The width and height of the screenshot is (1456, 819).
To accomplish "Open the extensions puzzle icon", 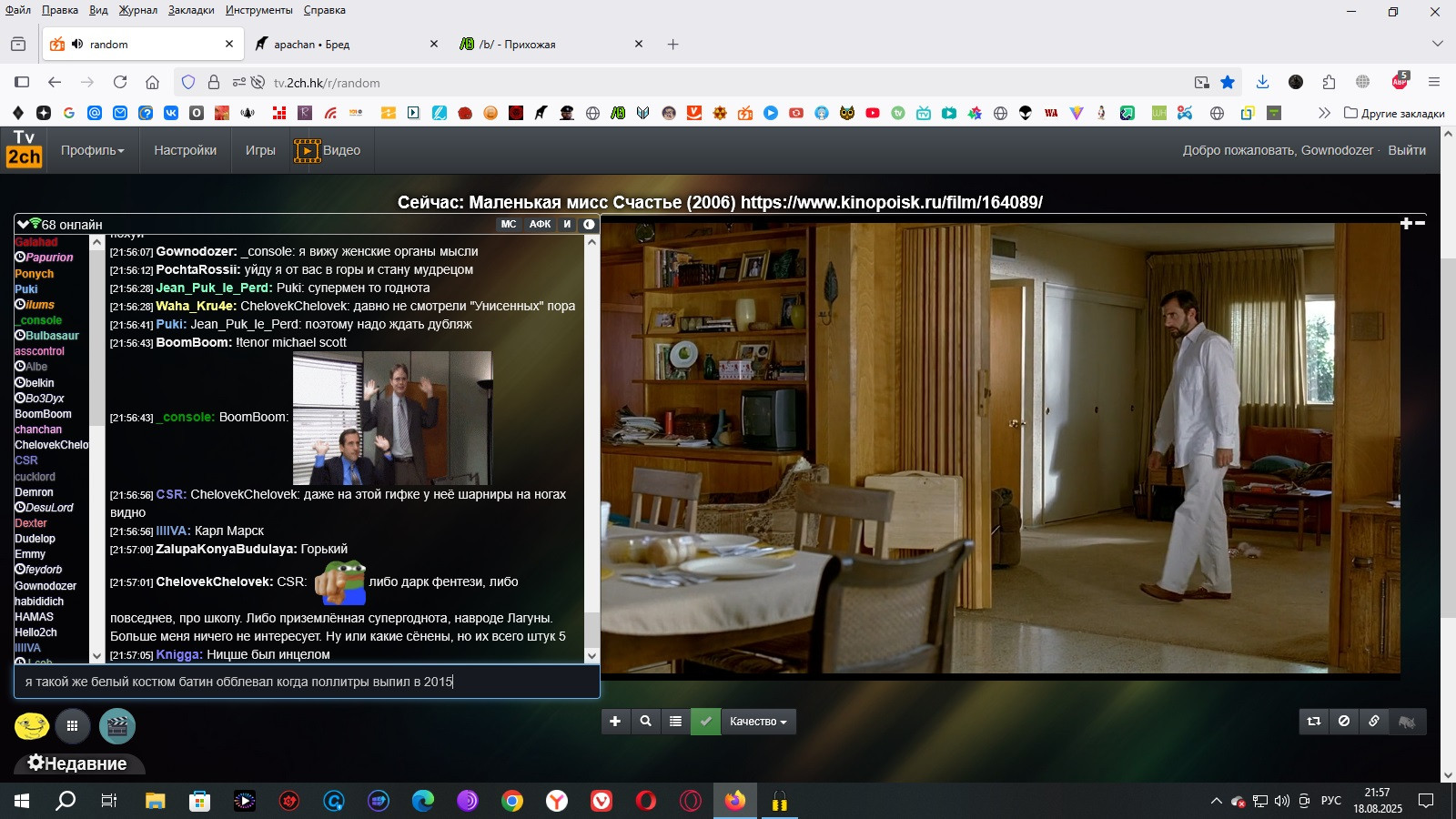I will [1329, 82].
